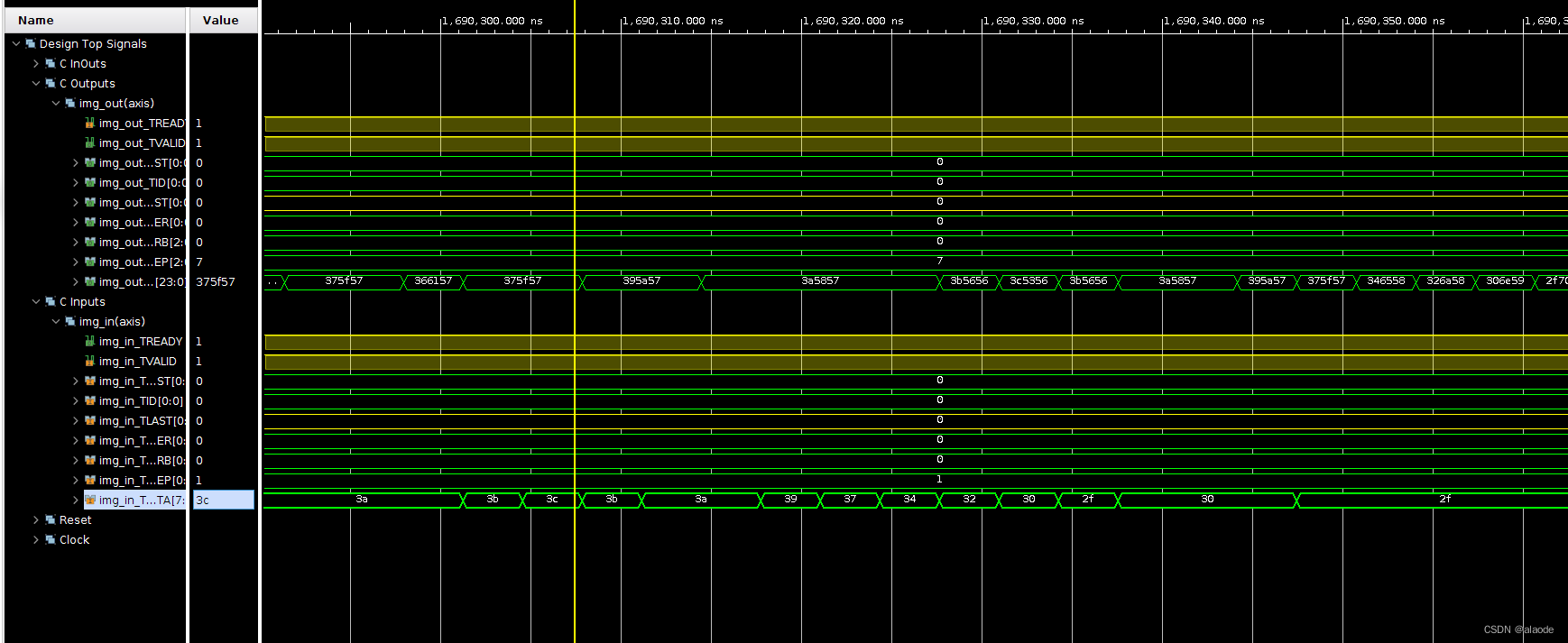Select the Design Top Signals label
This screenshot has width=1568, height=643.
coord(93,43)
